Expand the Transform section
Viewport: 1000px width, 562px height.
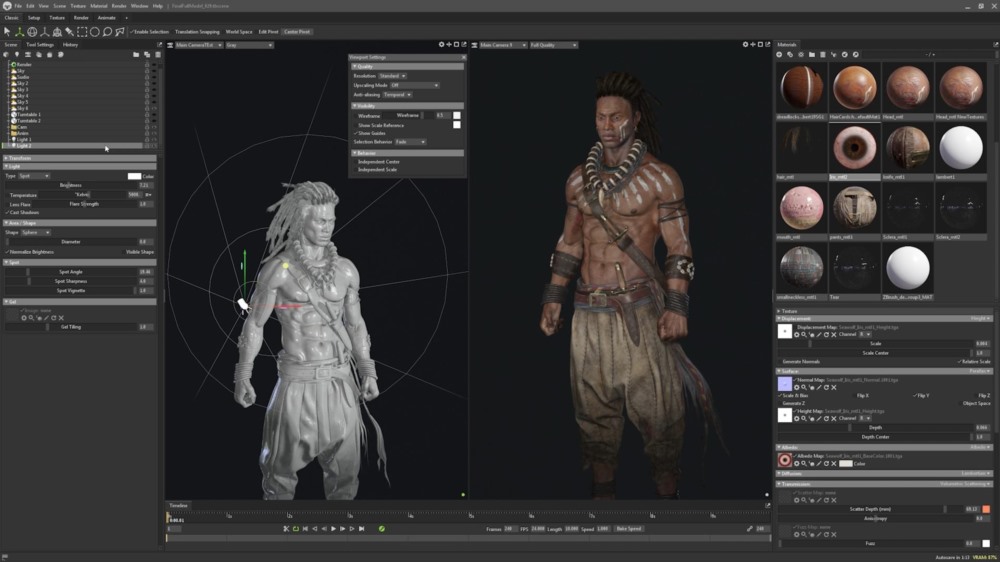click(80, 158)
